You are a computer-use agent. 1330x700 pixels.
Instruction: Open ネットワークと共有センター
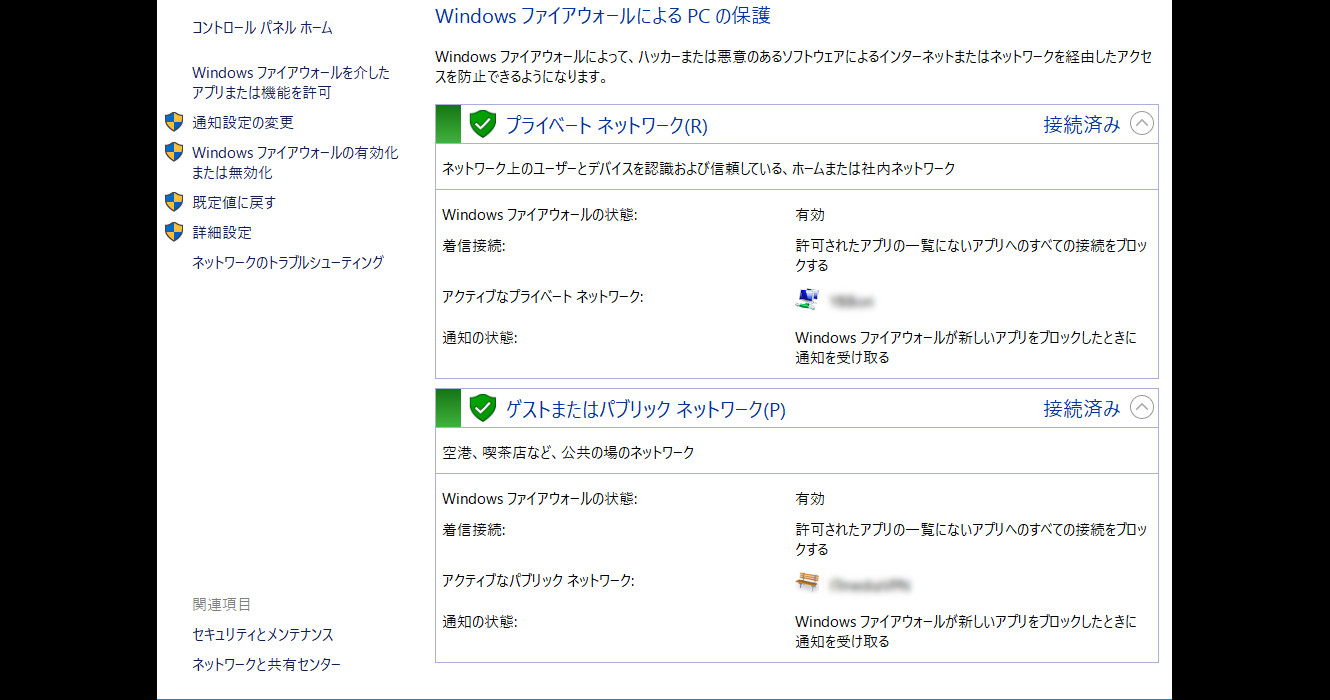(x=266, y=665)
